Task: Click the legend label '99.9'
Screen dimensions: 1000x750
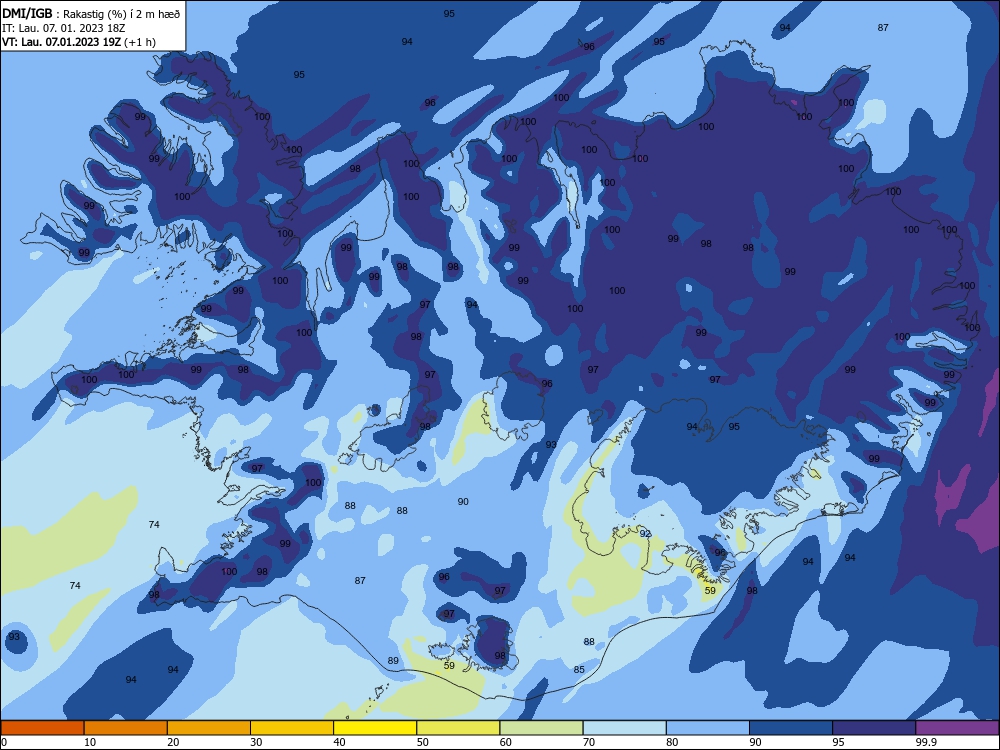Action: point(925,742)
